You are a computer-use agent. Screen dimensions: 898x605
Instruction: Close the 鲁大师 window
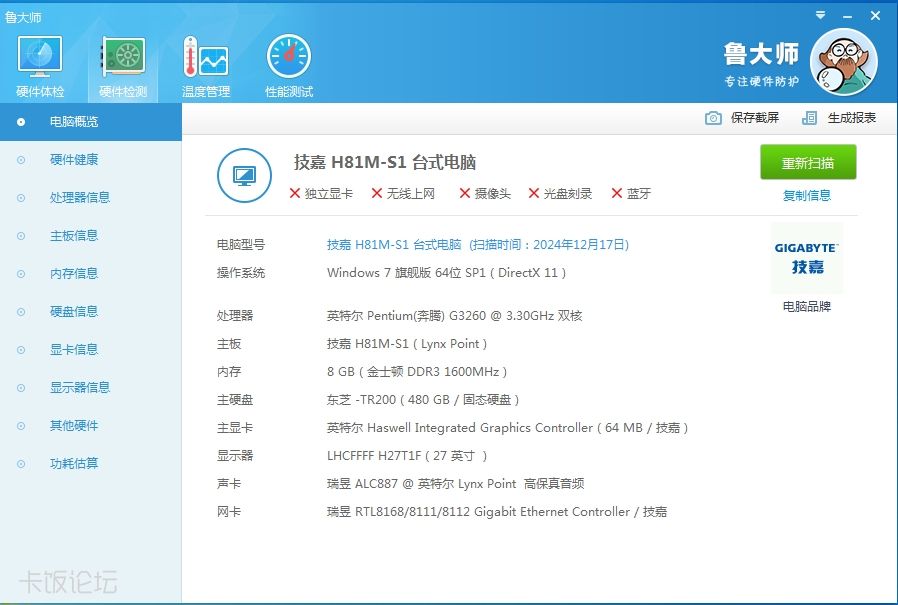point(875,16)
